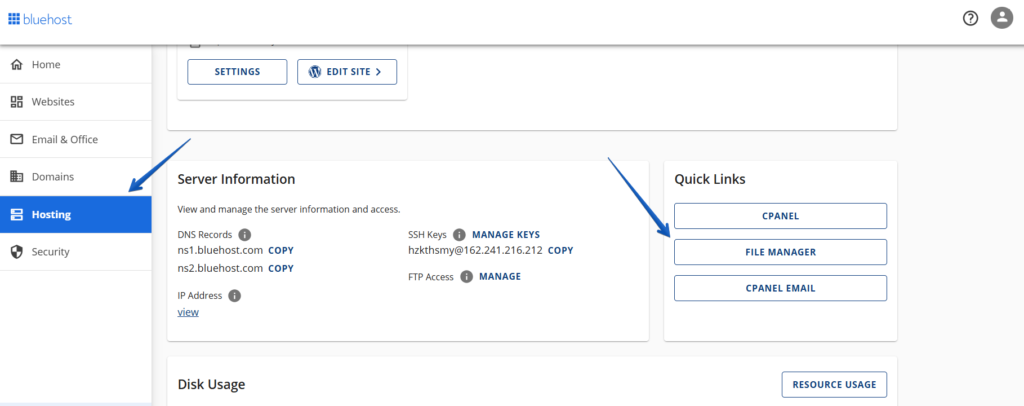Open Security in the sidebar

[76, 251]
